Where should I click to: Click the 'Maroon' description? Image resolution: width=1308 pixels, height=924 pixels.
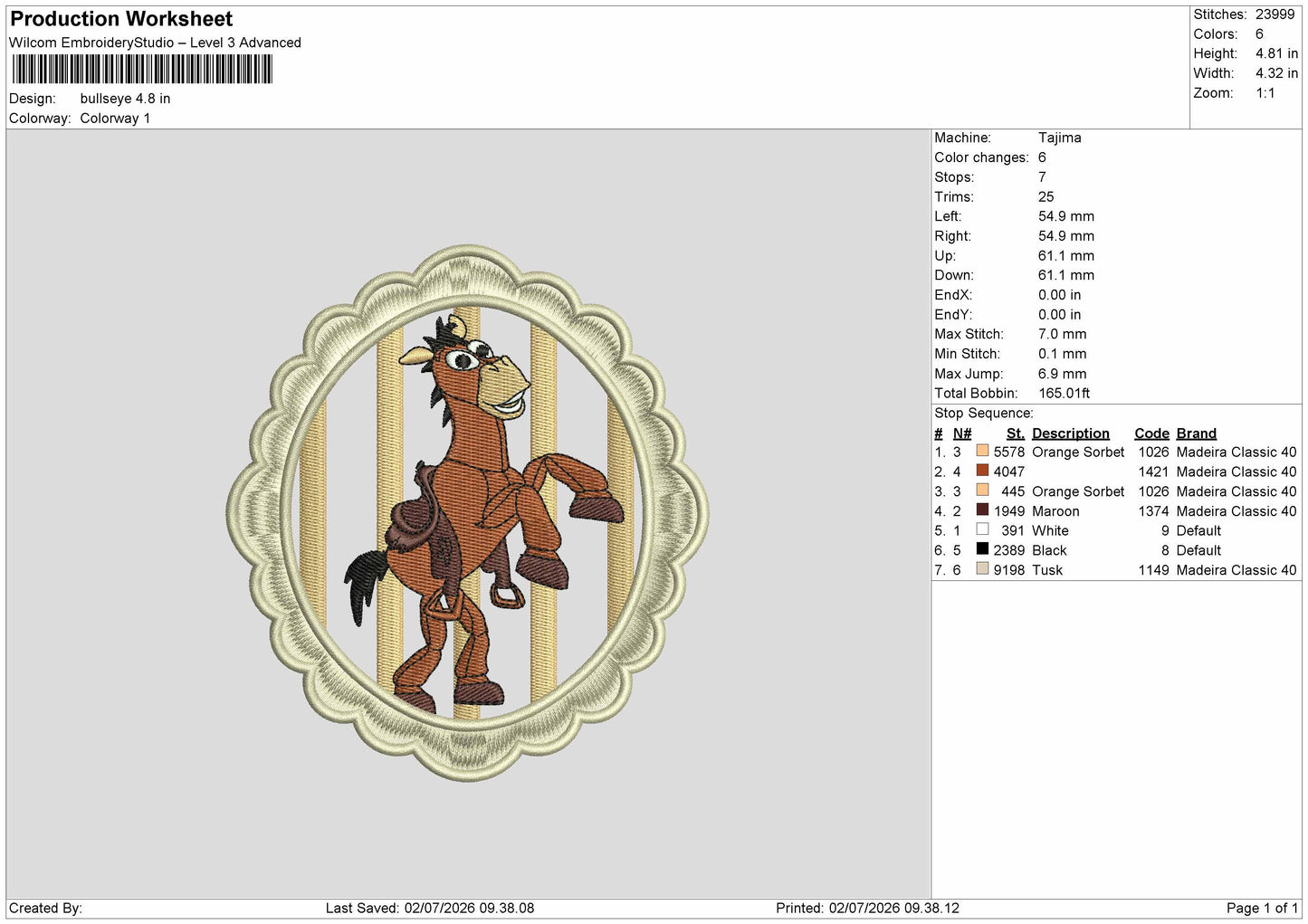1055,511
